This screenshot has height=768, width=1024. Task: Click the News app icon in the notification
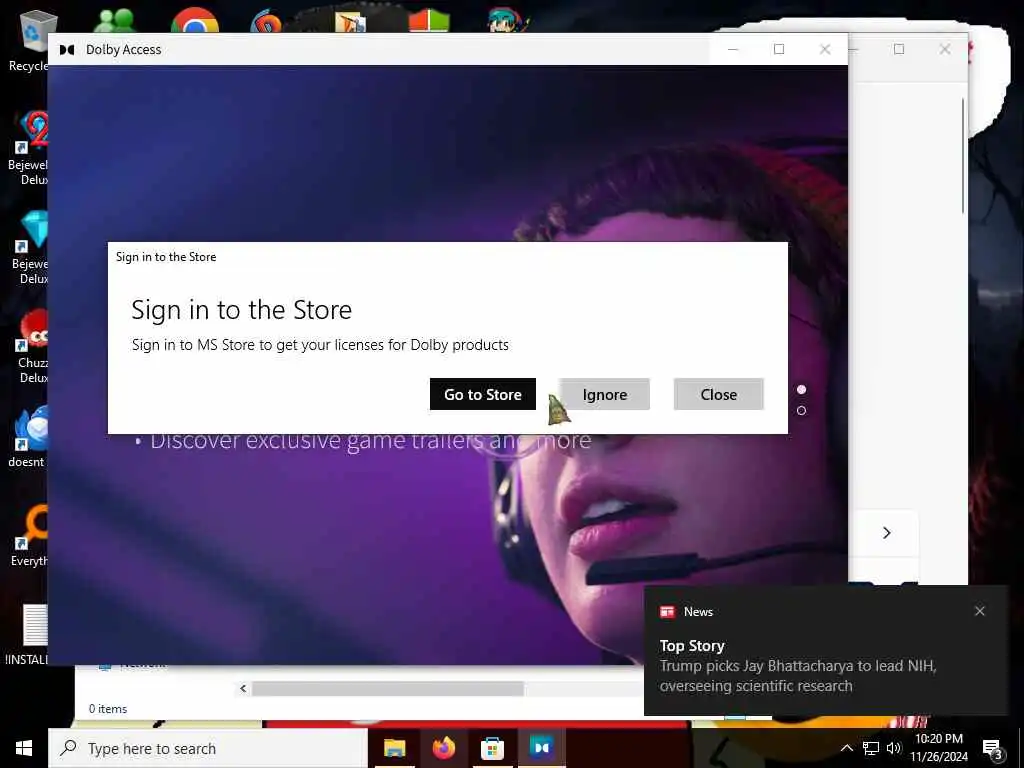click(667, 612)
